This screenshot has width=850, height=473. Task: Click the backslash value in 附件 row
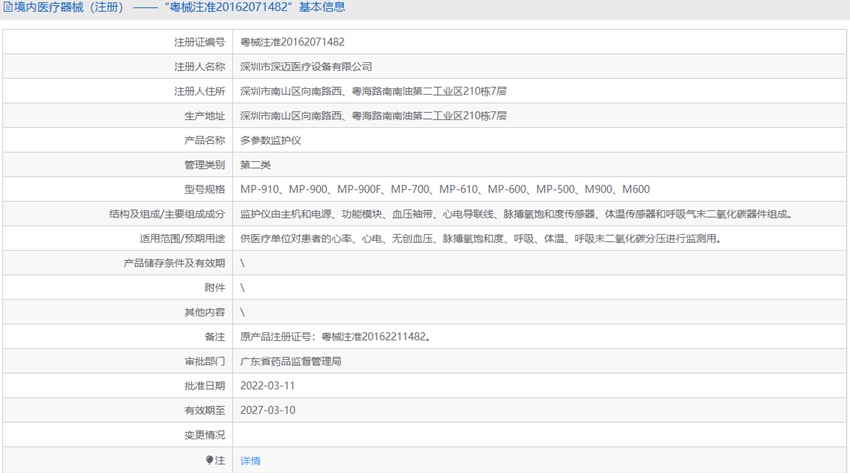click(242, 288)
